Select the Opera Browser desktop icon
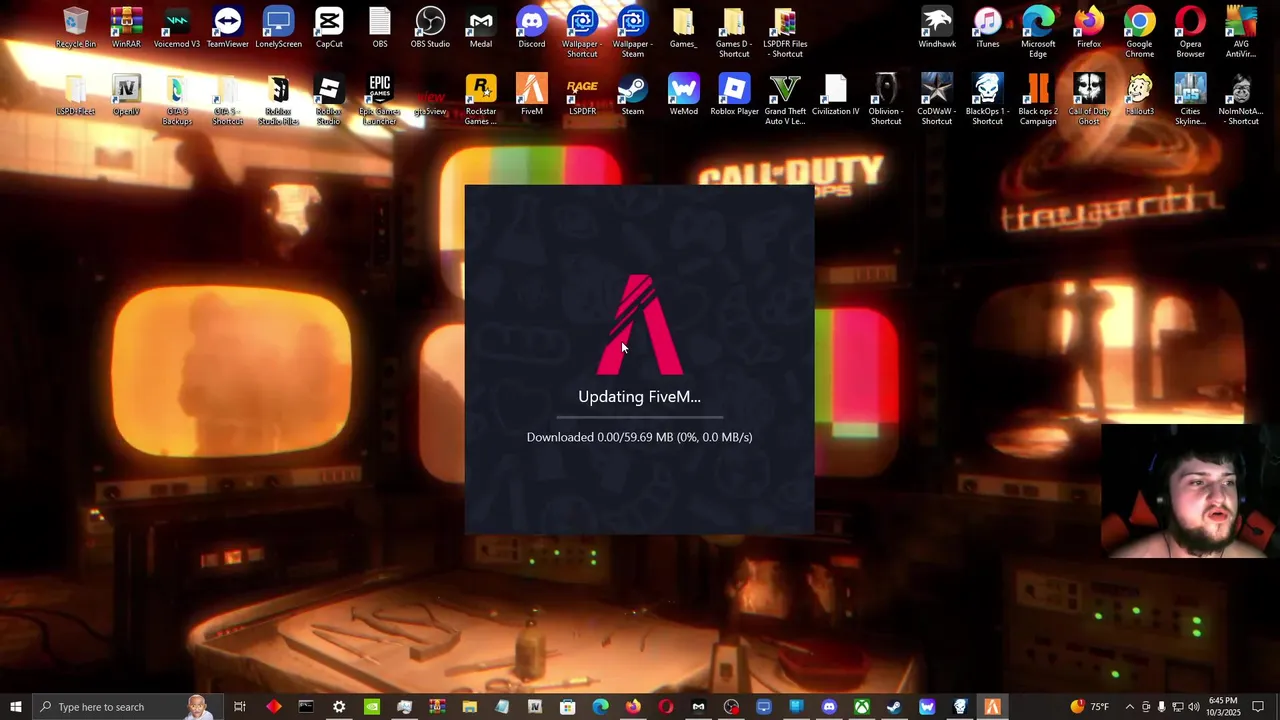1280x720 pixels. tap(1190, 33)
